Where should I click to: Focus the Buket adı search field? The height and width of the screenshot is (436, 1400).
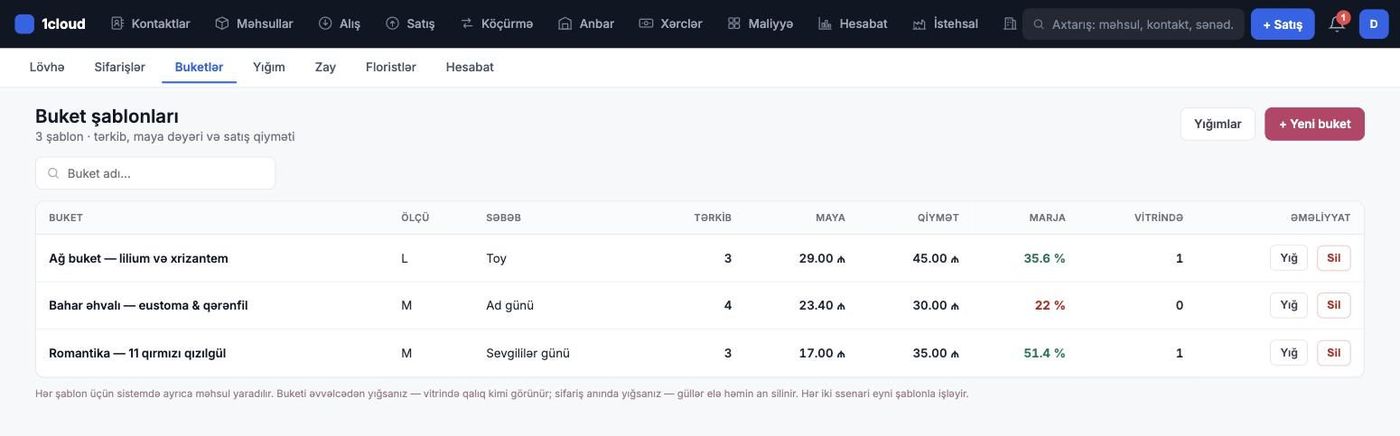[155, 173]
